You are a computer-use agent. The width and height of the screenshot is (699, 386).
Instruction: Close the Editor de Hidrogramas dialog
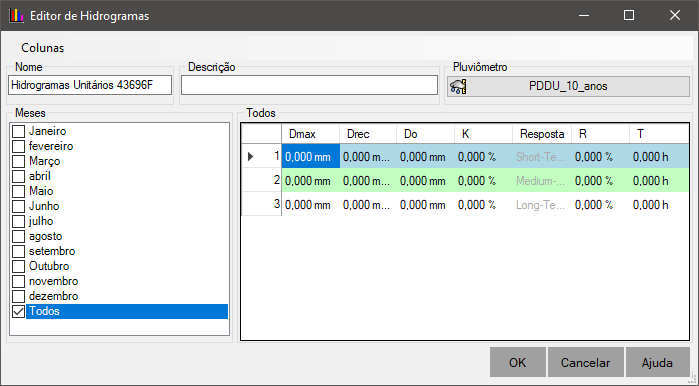(675, 15)
